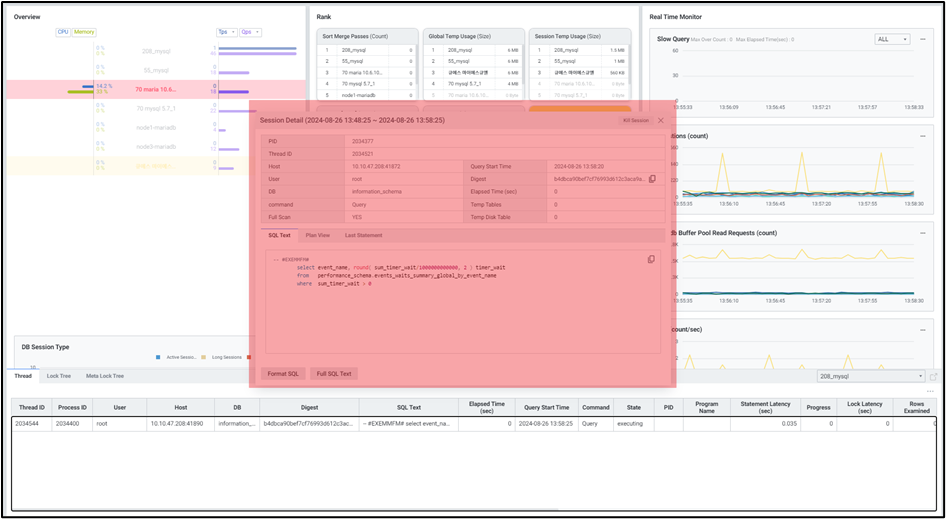Toggle the CPU legend in Overview
The height and width of the screenshot is (519, 946).
point(63,32)
